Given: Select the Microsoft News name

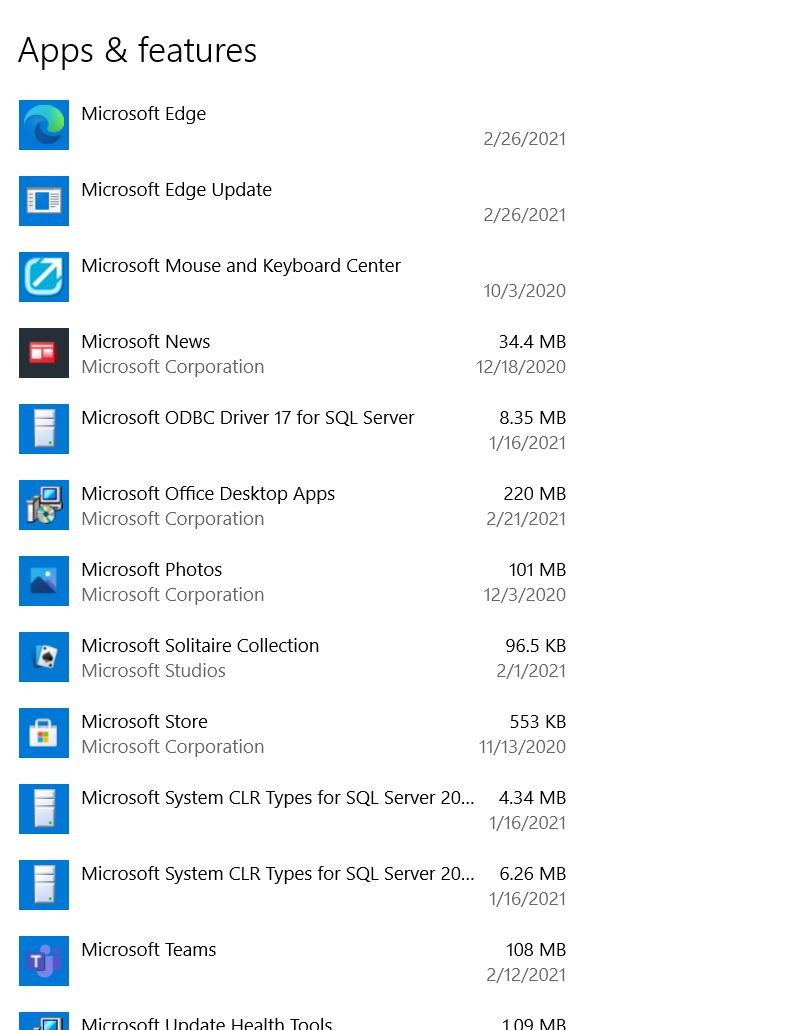Looking at the screenshot, I should pos(146,342).
